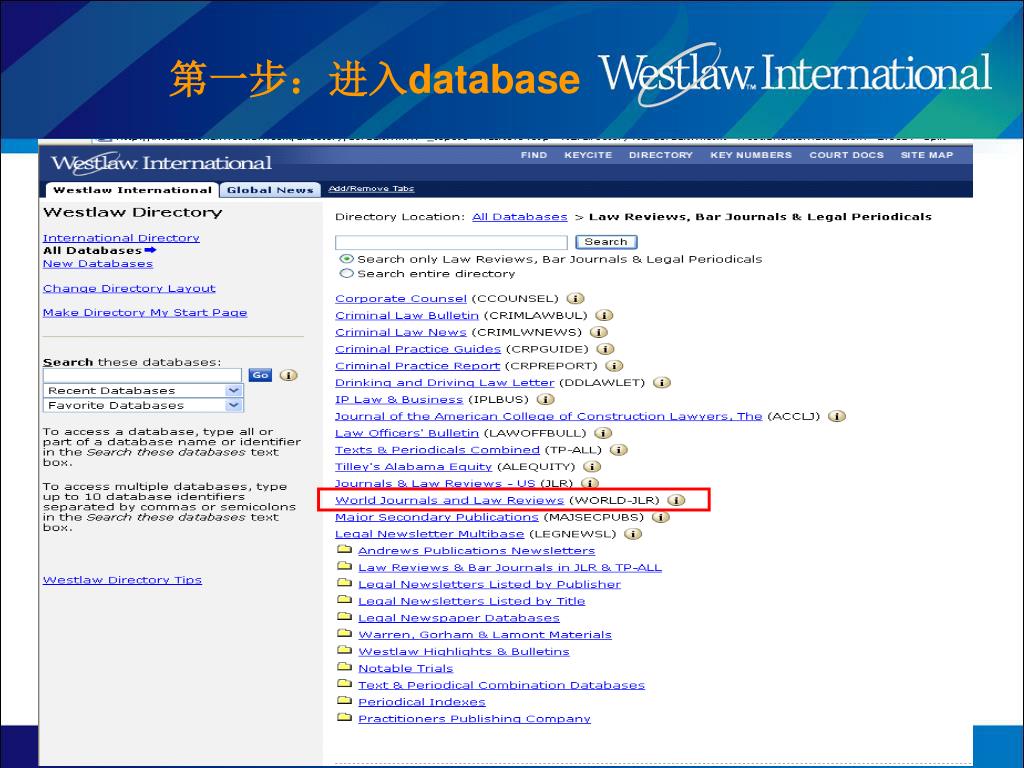1024x768 pixels.
Task: Open Legal Newsletter Multibase link
Action: 430,534
